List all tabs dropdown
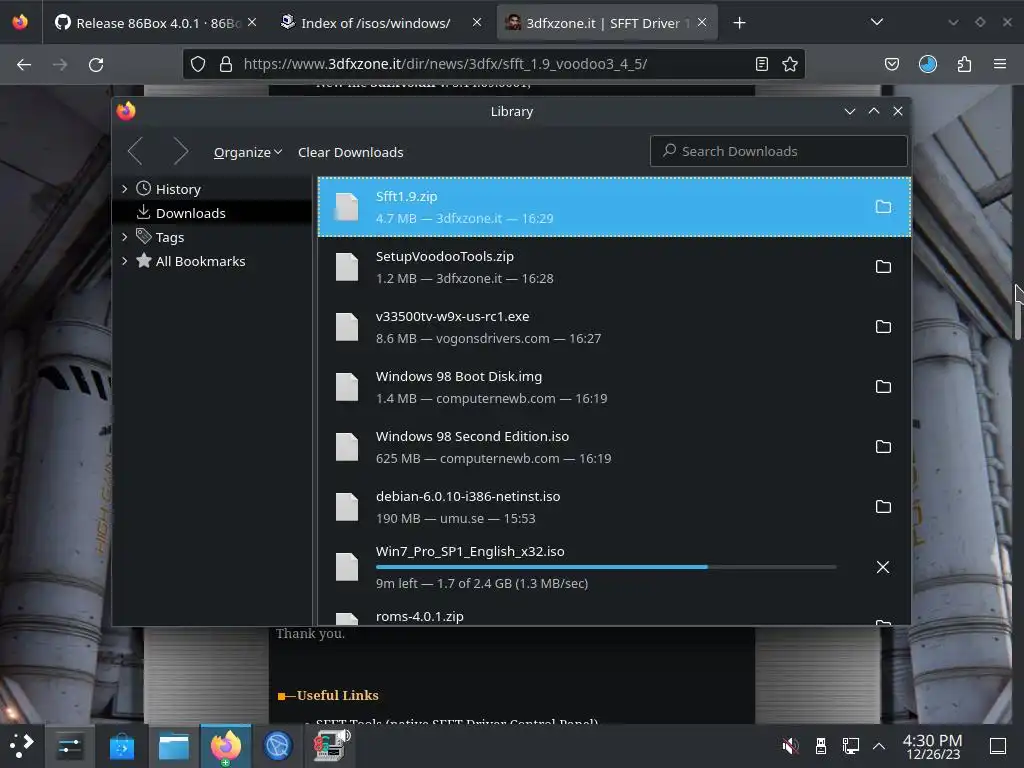Screen dimensions: 1024x768 pyautogui.click(x=877, y=22)
